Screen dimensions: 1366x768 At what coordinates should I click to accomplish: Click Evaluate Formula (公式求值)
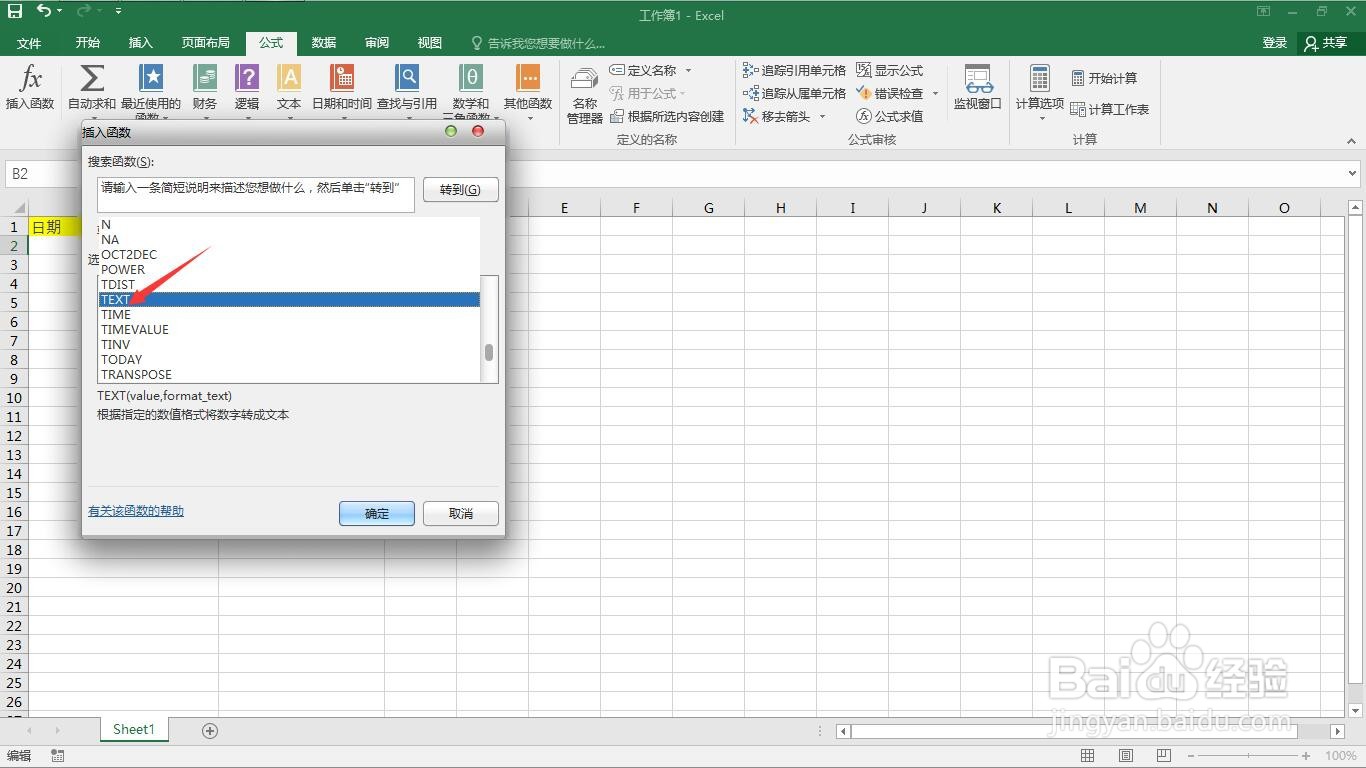[890, 116]
